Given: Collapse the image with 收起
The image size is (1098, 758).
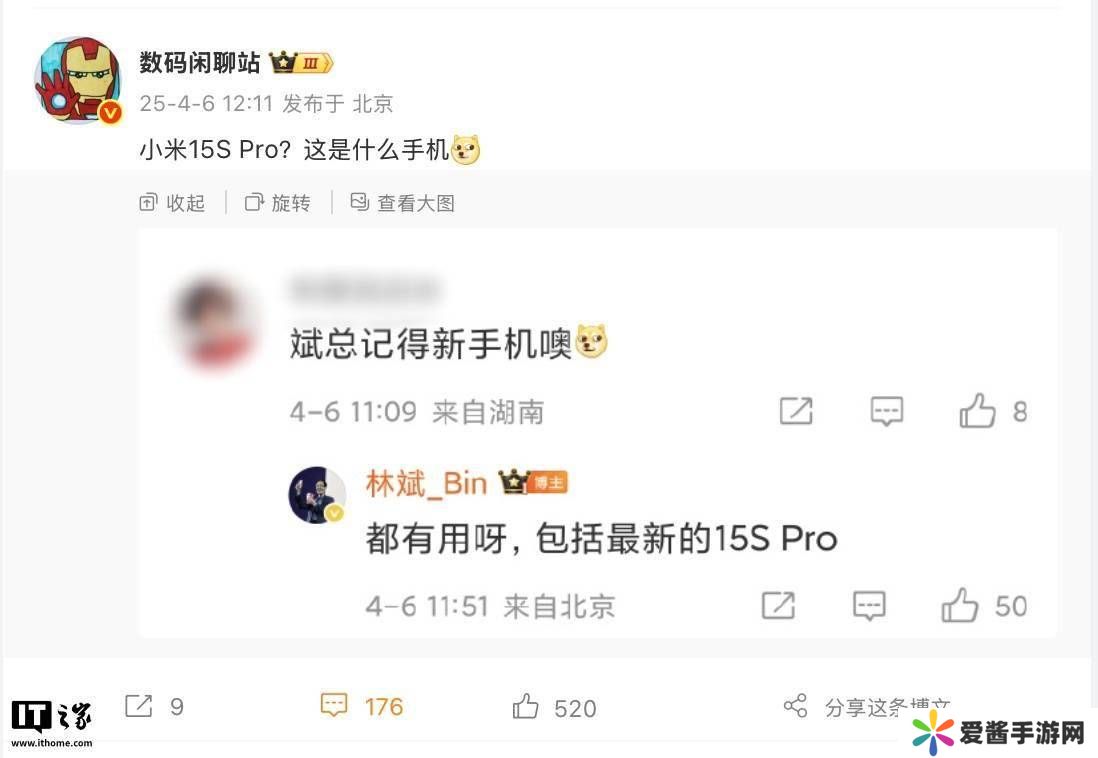Looking at the screenshot, I should click(172, 203).
